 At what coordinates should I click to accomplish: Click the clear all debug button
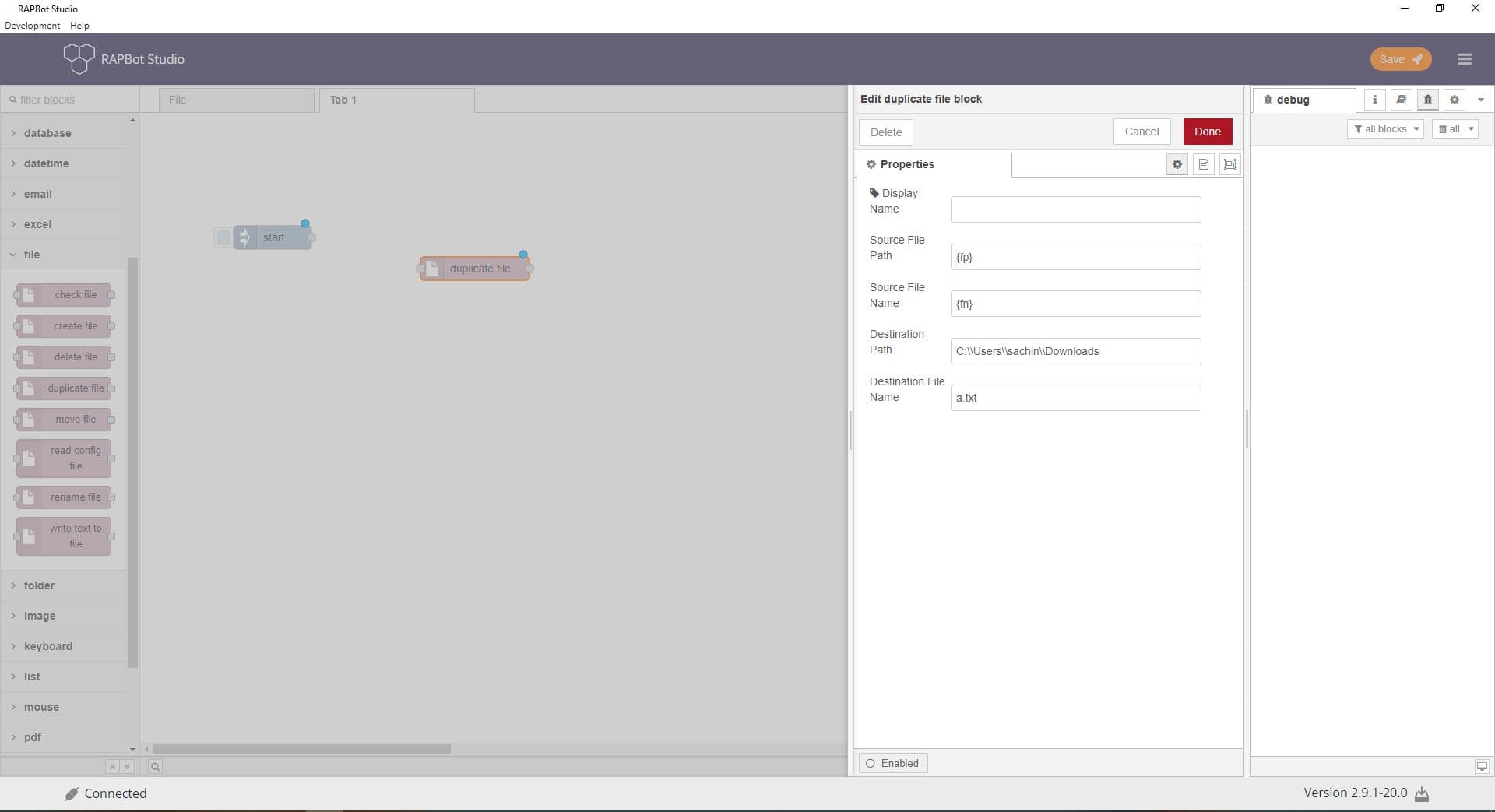[1448, 129]
